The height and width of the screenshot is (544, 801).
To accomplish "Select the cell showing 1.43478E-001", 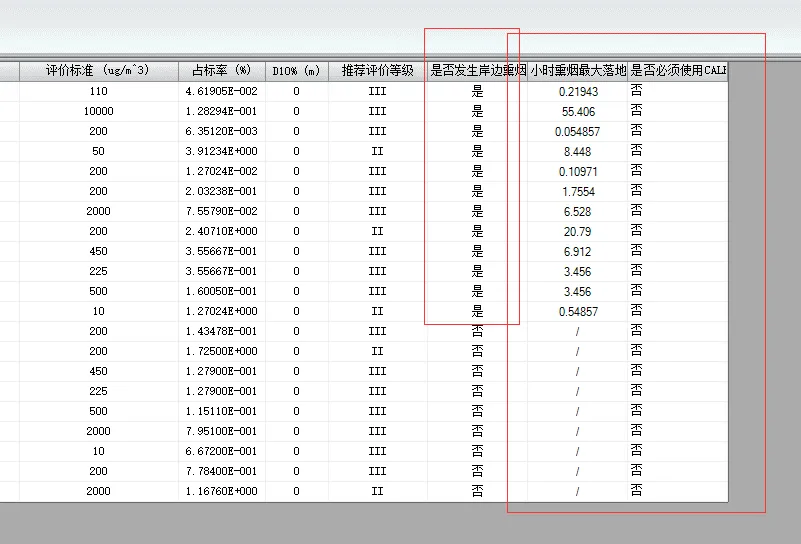I will (222, 331).
